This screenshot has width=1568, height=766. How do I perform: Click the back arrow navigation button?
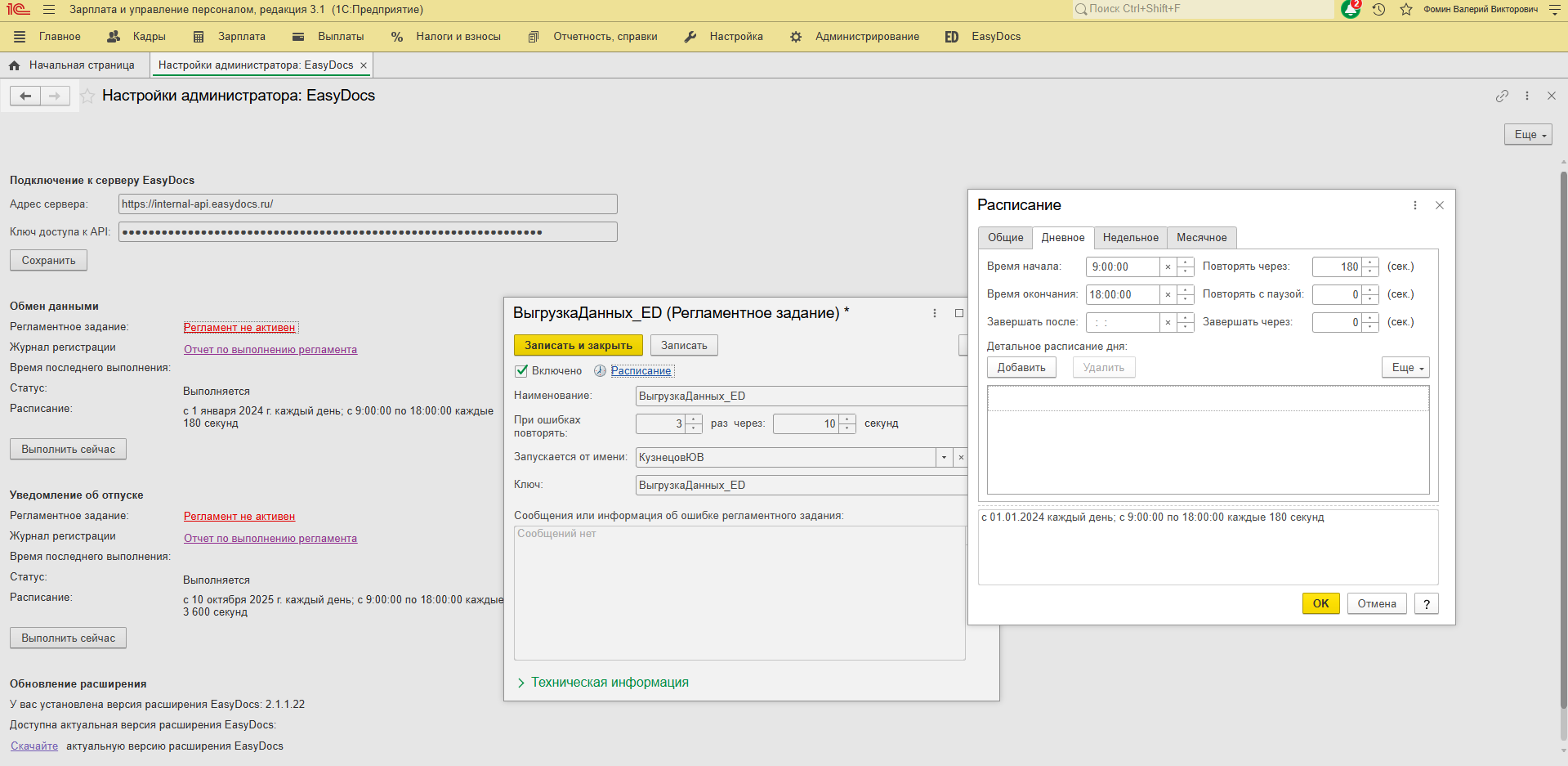point(25,96)
